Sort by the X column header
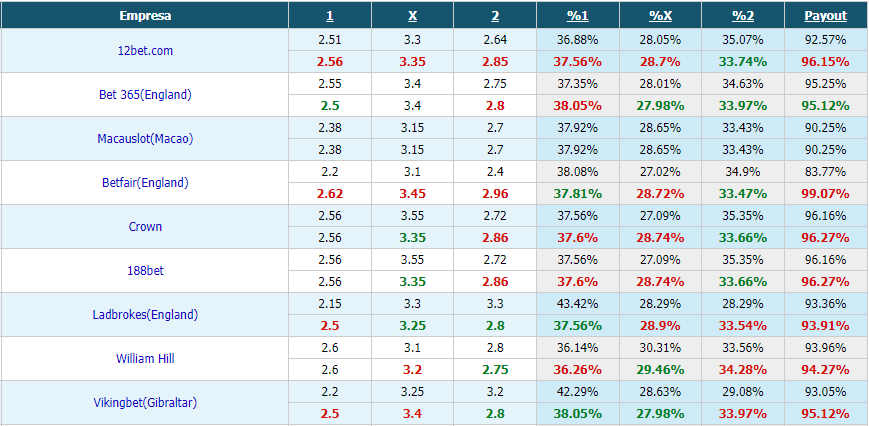The height and width of the screenshot is (426, 869). pyautogui.click(x=412, y=16)
